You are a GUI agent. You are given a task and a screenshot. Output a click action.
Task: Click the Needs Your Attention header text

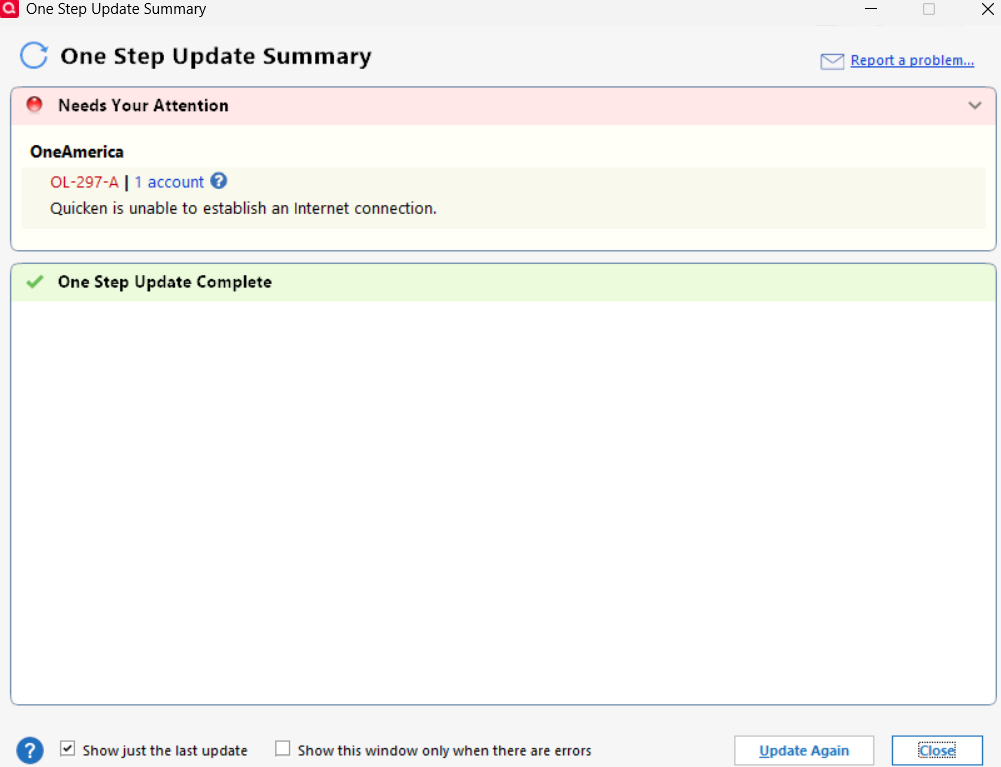coord(143,105)
